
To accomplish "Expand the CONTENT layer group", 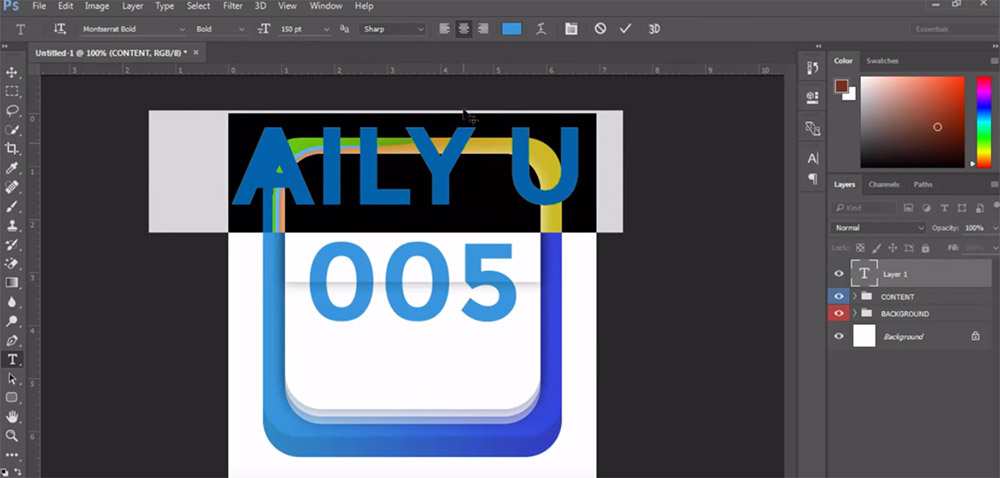I will click(854, 297).
